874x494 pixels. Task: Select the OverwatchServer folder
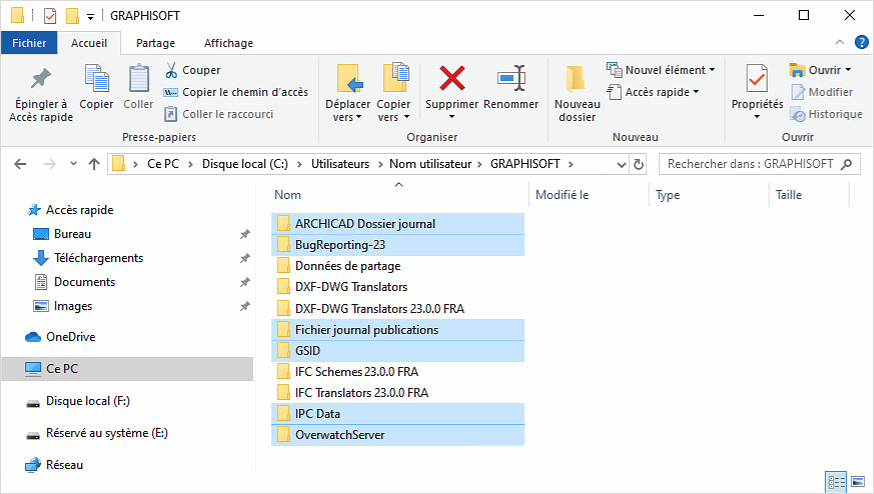coord(398,435)
